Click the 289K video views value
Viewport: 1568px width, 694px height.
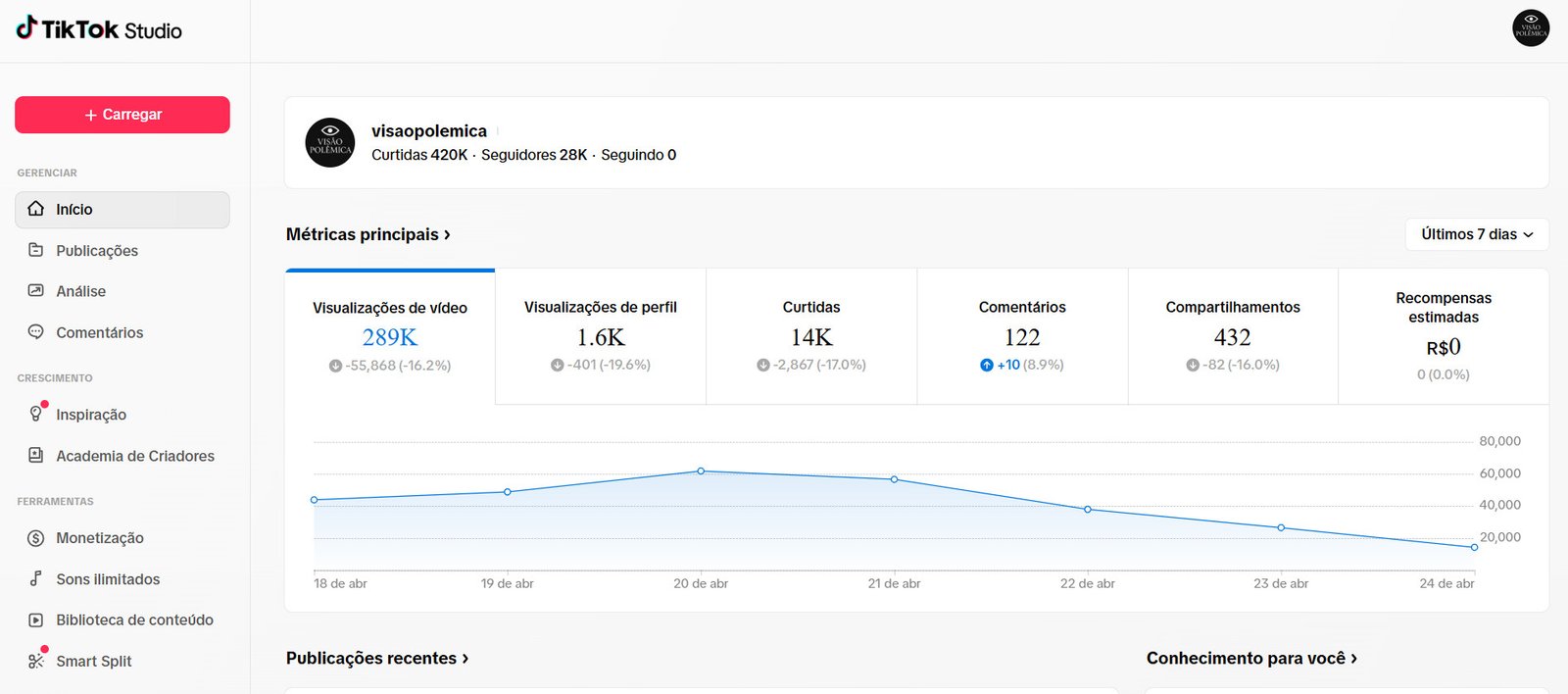390,337
